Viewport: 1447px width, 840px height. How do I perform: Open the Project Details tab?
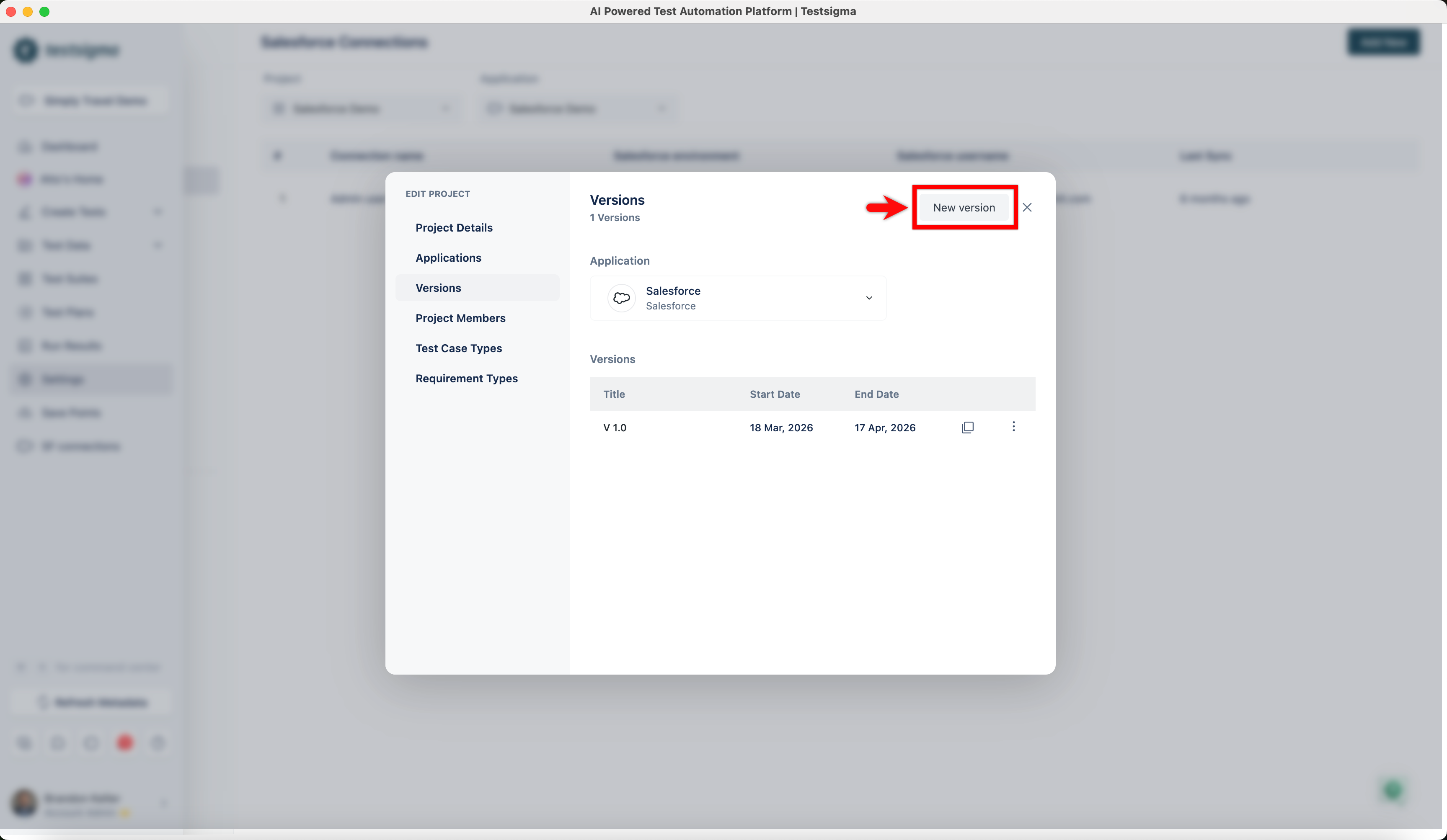(454, 228)
